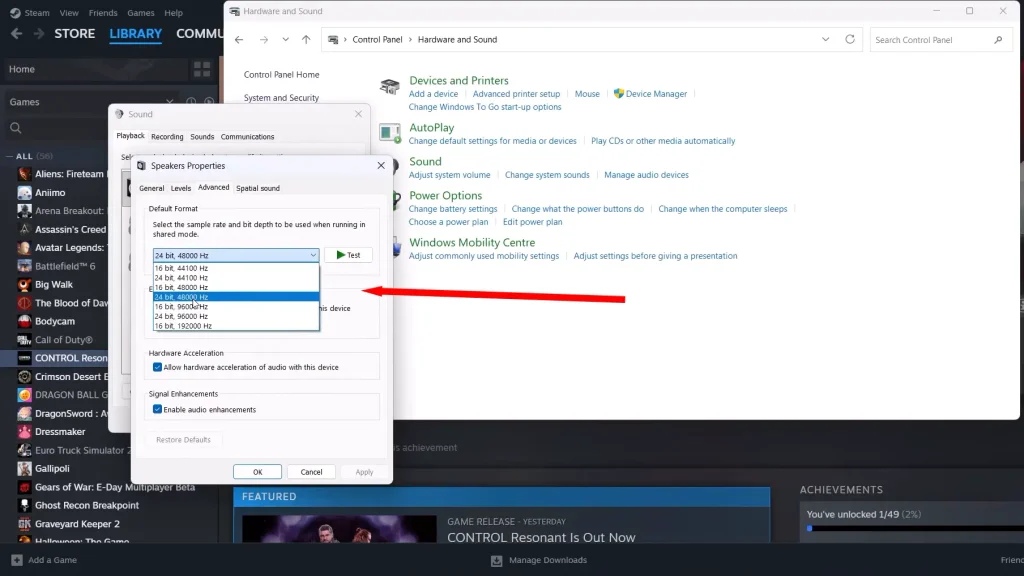Collapse the ALL games category
1024x576 pixels.
click(x=9, y=156)
